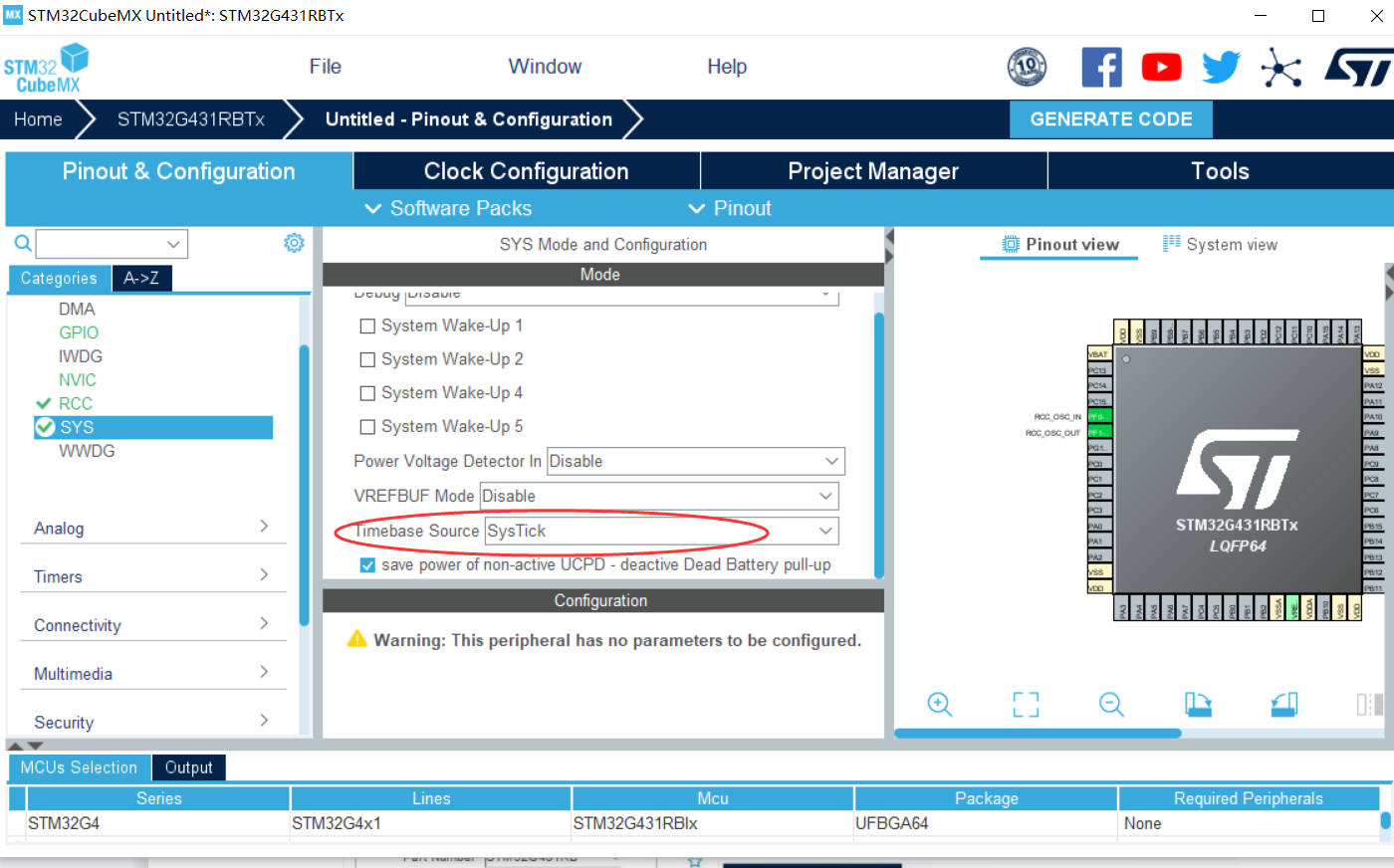Uncheck save power of non-active UCPD option
The height and width of the screenshot is (868, 1394).
[x=367, y=564]
